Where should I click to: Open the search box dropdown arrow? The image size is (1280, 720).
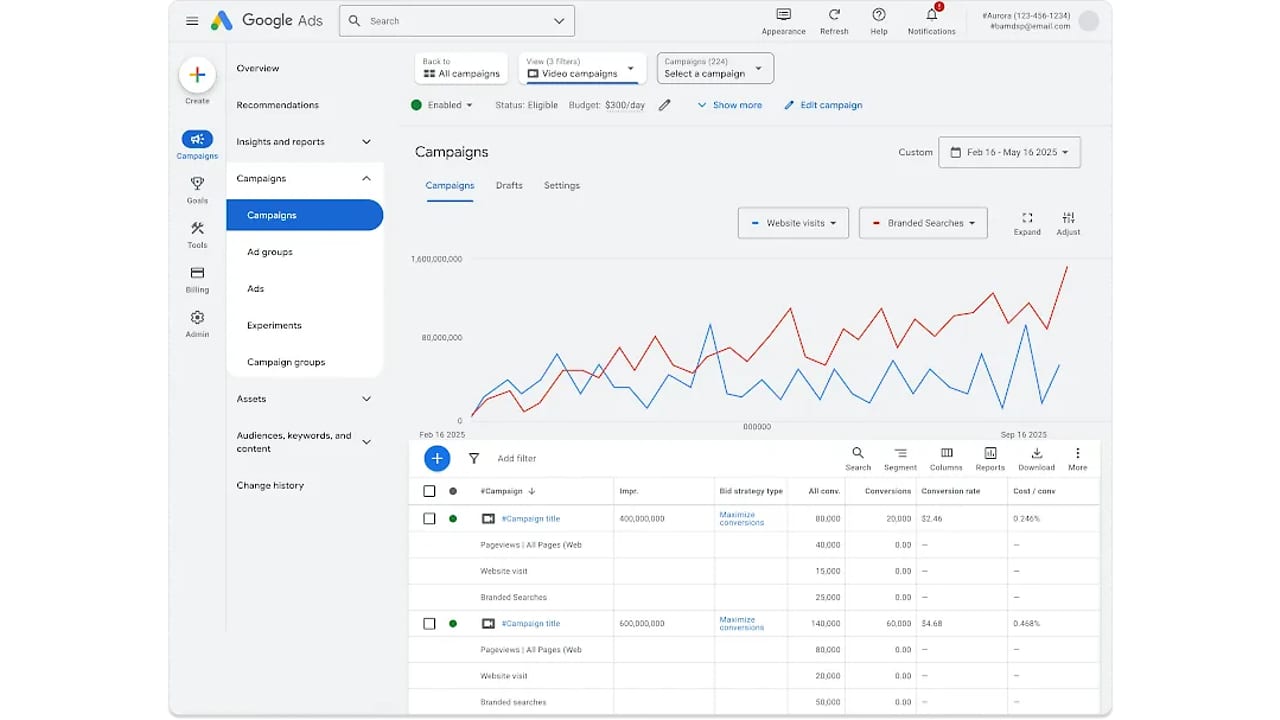pyautogui.click(x=559, y=21)
